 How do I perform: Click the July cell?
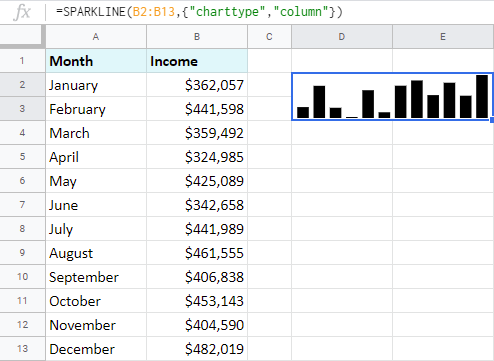(x=96, y=229)
